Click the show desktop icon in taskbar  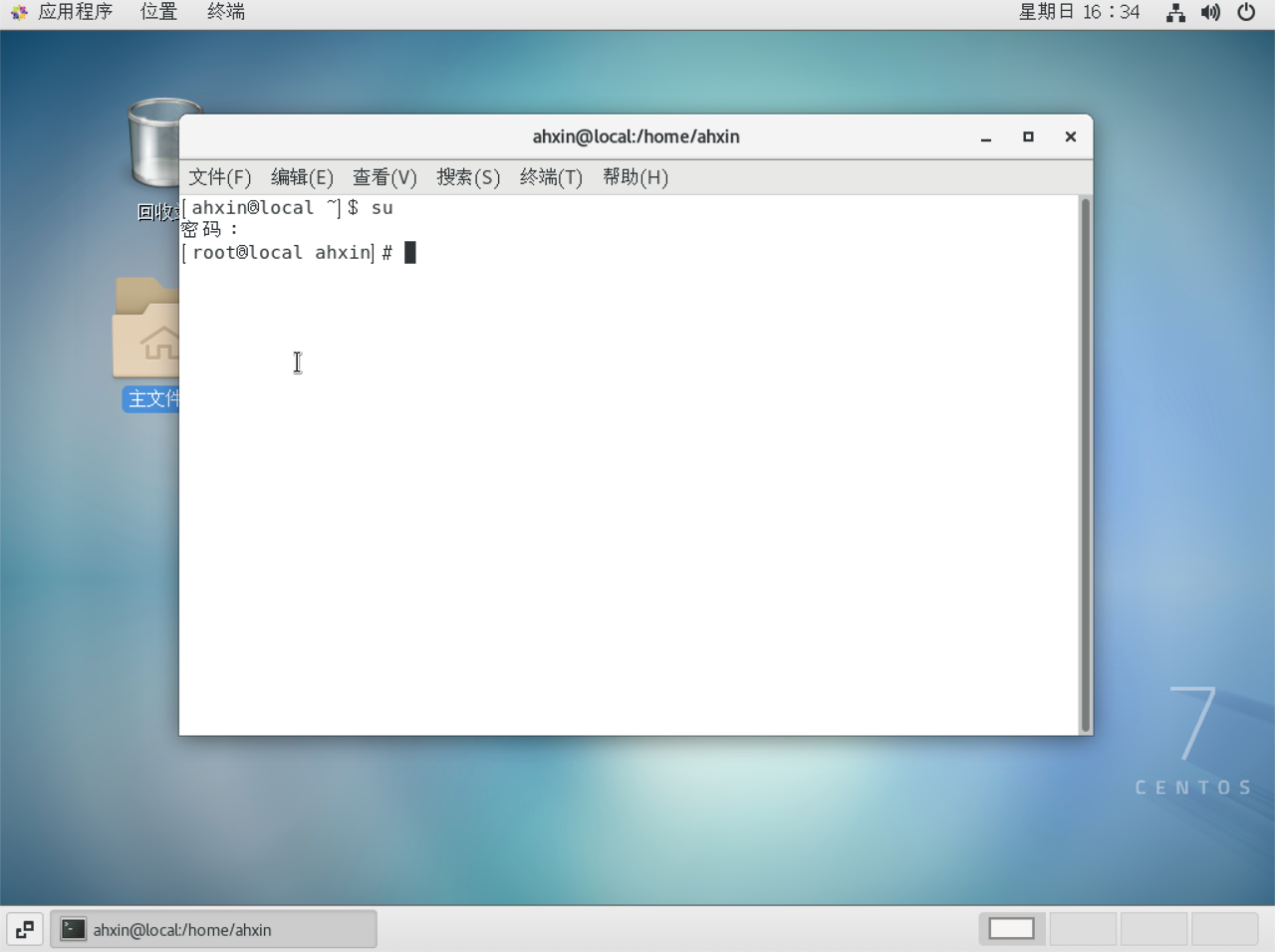tap(25, 929)
